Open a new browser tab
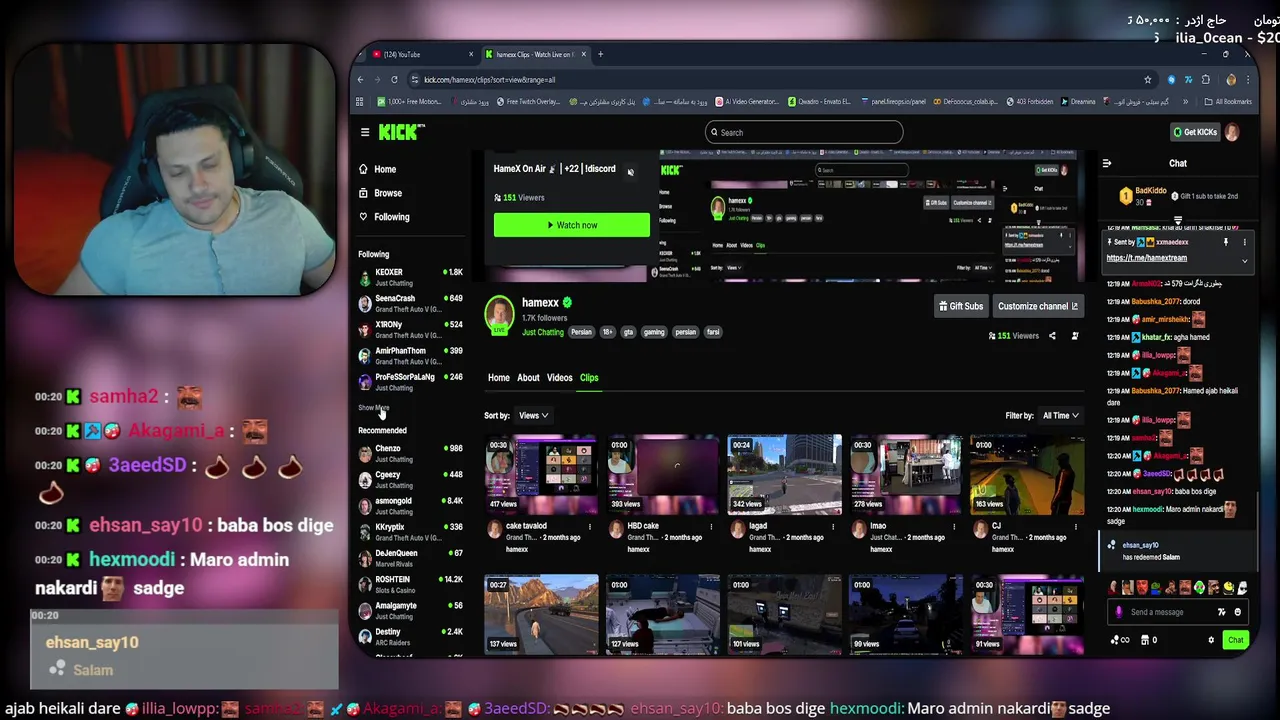 [600, 54]
